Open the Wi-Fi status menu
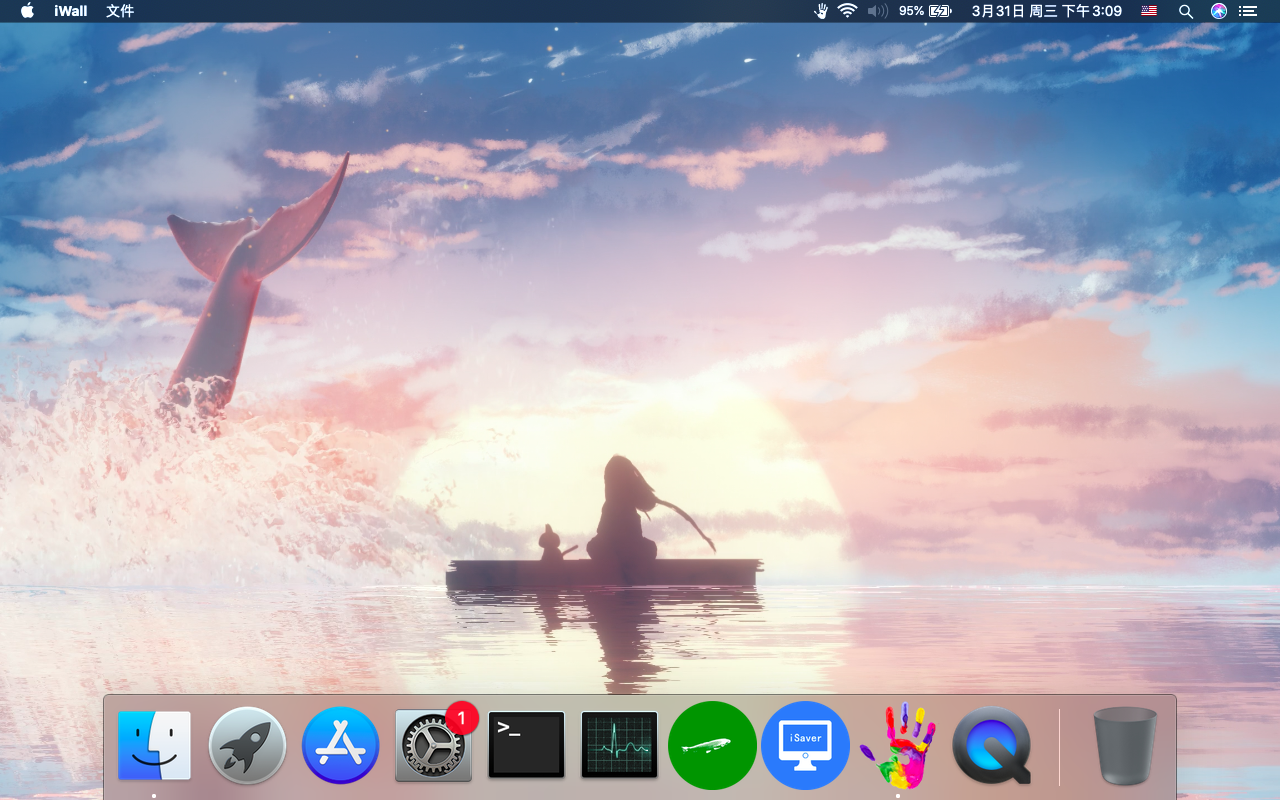1280x800 pixels. (x=848, y=11)
